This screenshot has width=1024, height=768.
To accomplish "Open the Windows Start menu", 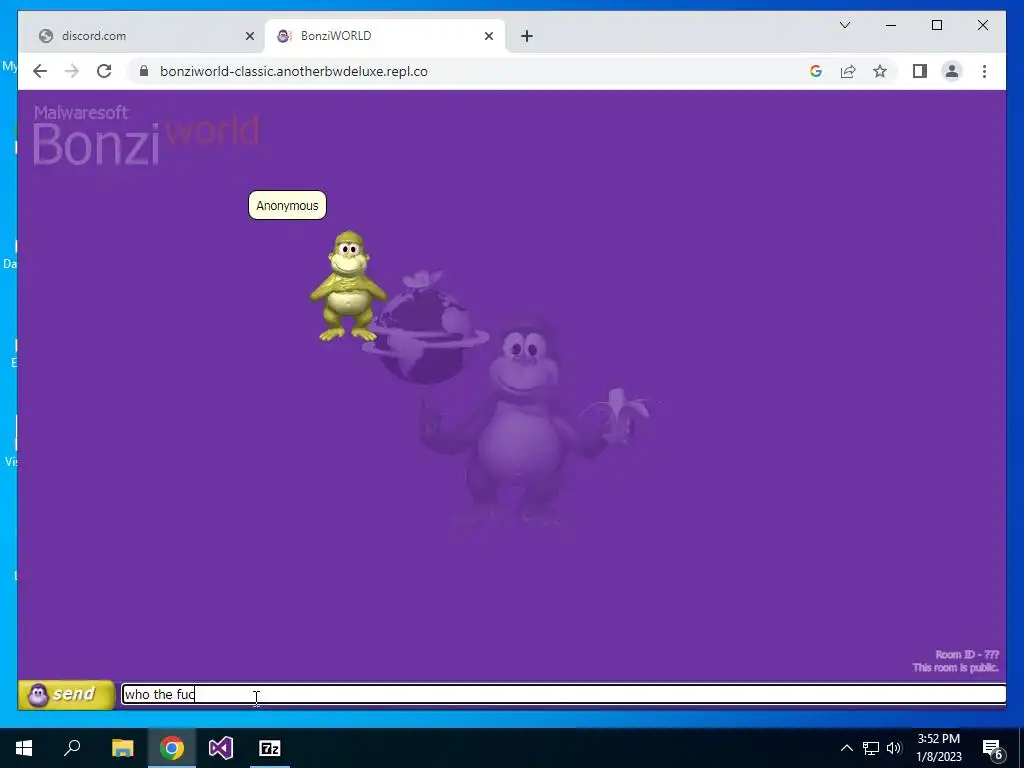I will coord(24,748).
